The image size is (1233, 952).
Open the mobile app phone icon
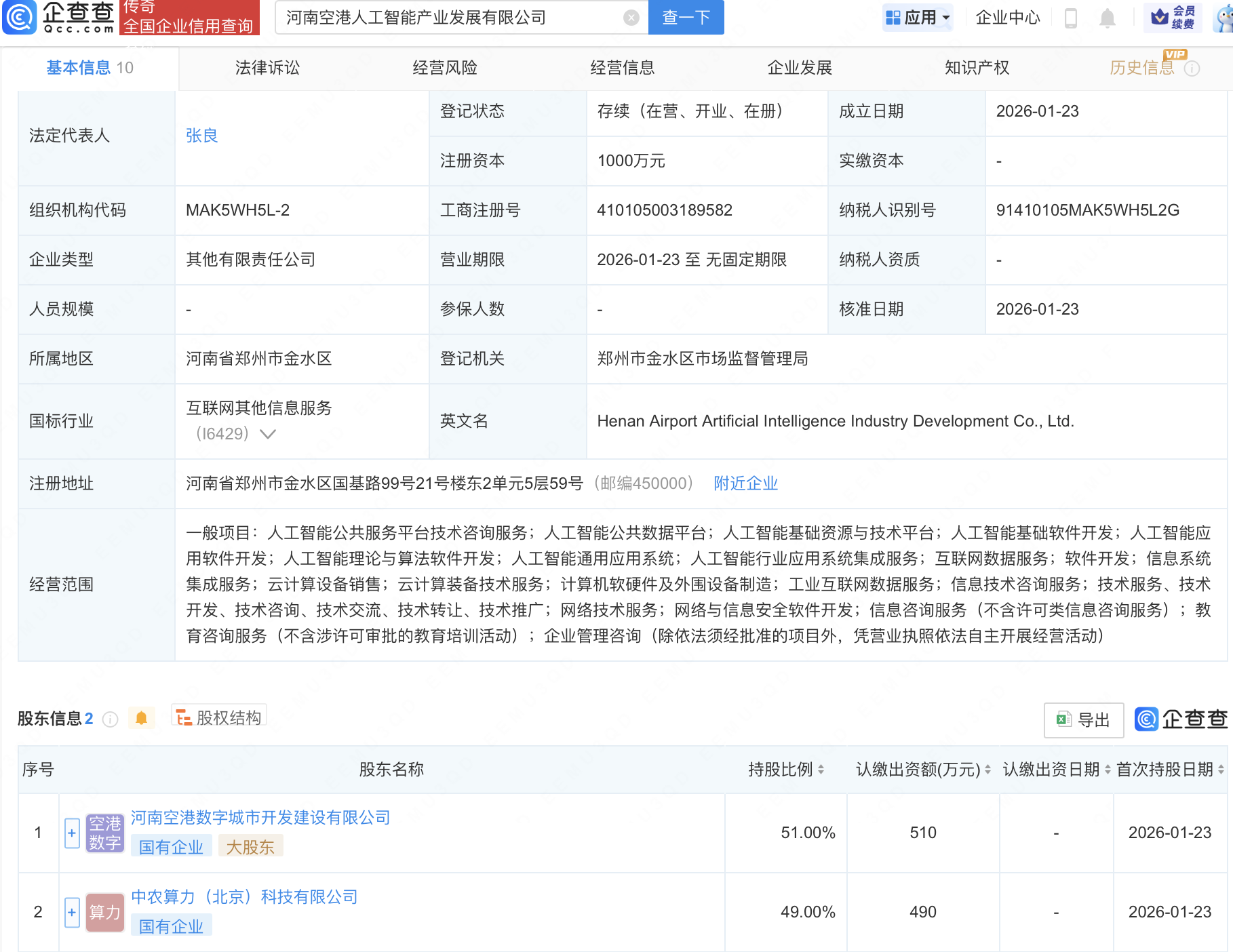tap(1071, 18)
